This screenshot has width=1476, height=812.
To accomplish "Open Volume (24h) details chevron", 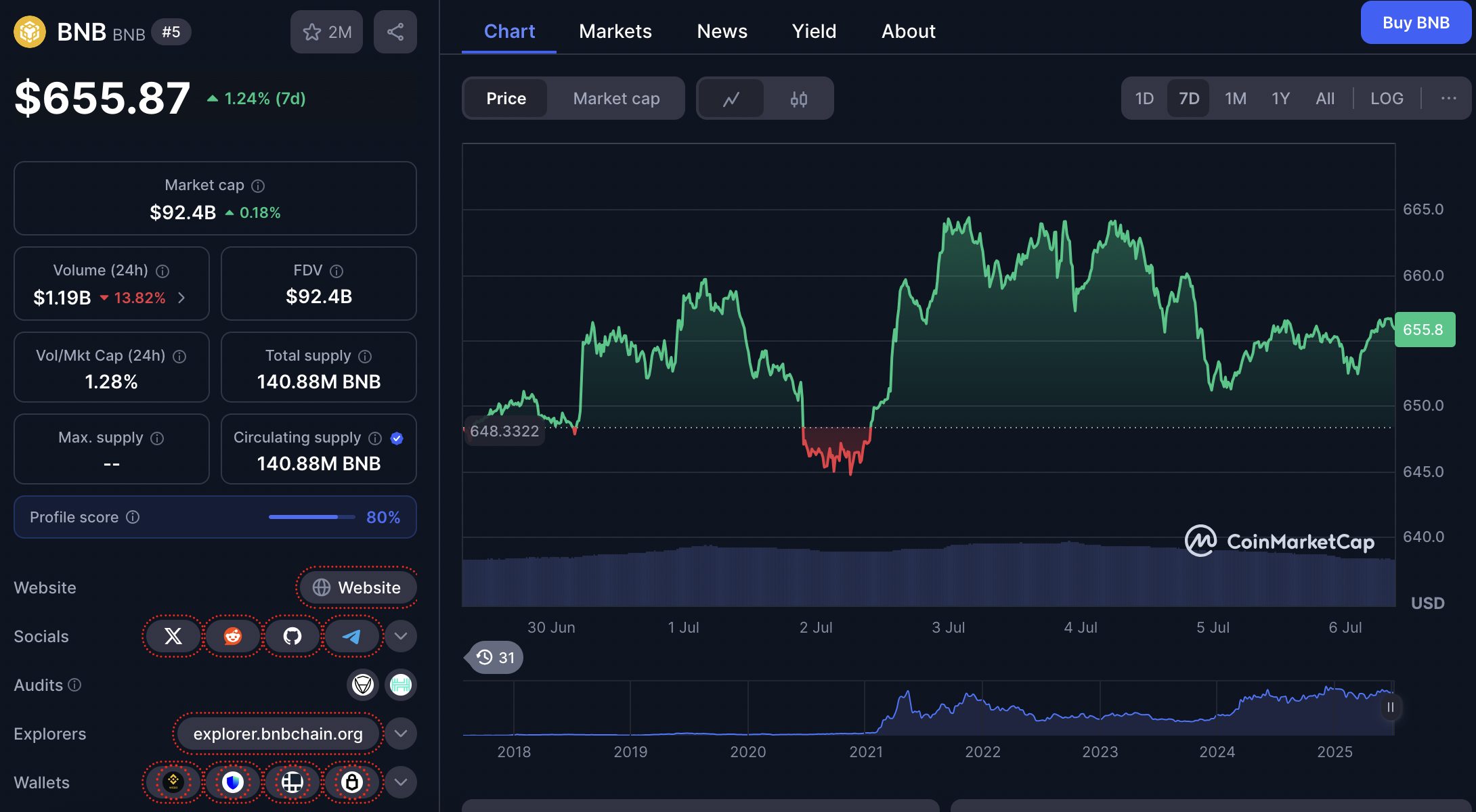I will [181, 298].
